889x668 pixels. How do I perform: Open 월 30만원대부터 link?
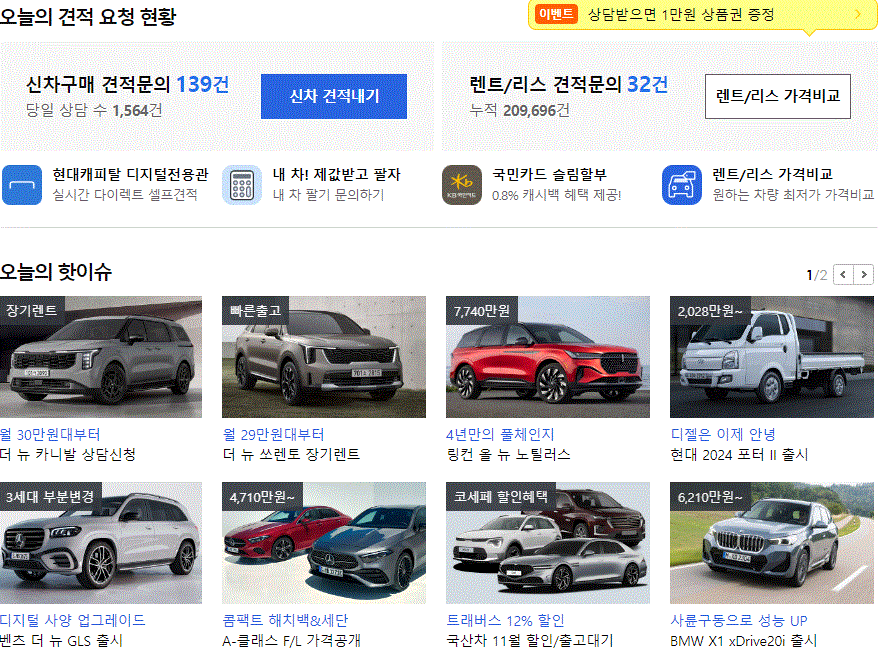[50, 435]
